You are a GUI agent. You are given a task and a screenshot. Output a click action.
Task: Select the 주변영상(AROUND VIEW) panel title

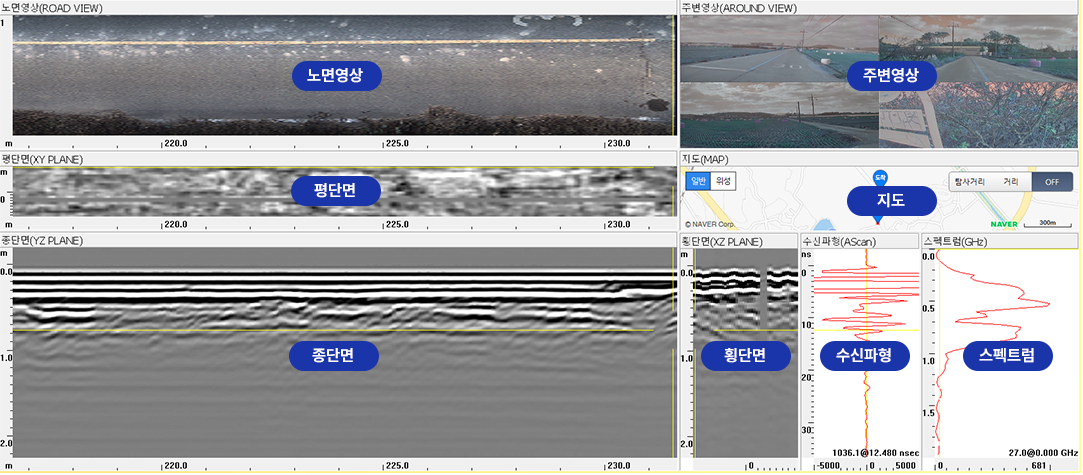pyautogui.click(x=739, y=8)
